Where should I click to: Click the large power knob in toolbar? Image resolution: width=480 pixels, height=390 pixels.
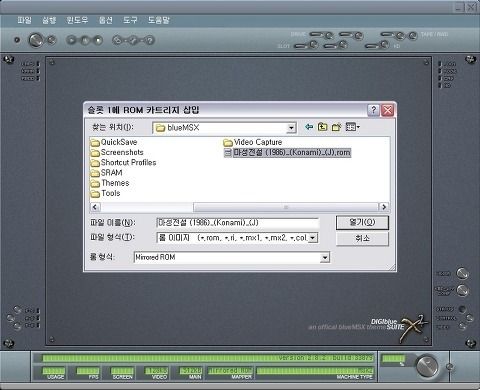tap(36, 40)
